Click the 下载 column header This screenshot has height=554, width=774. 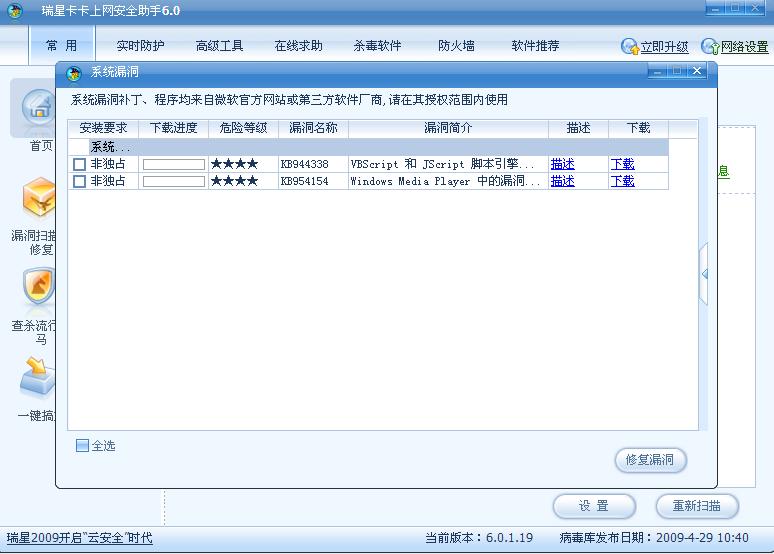coord(638,128)
